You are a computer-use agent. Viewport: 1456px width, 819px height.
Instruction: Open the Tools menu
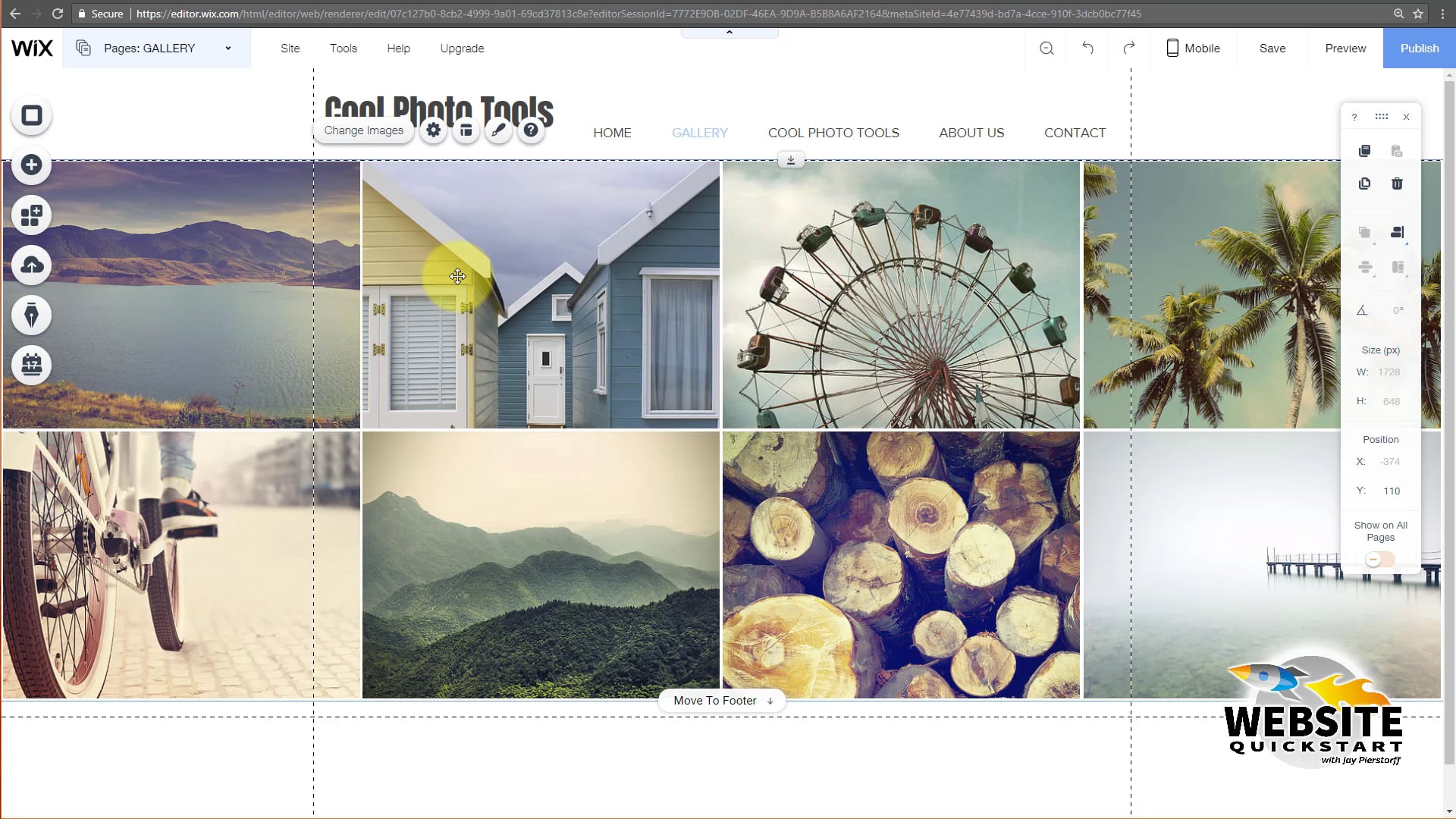point(343,48)
